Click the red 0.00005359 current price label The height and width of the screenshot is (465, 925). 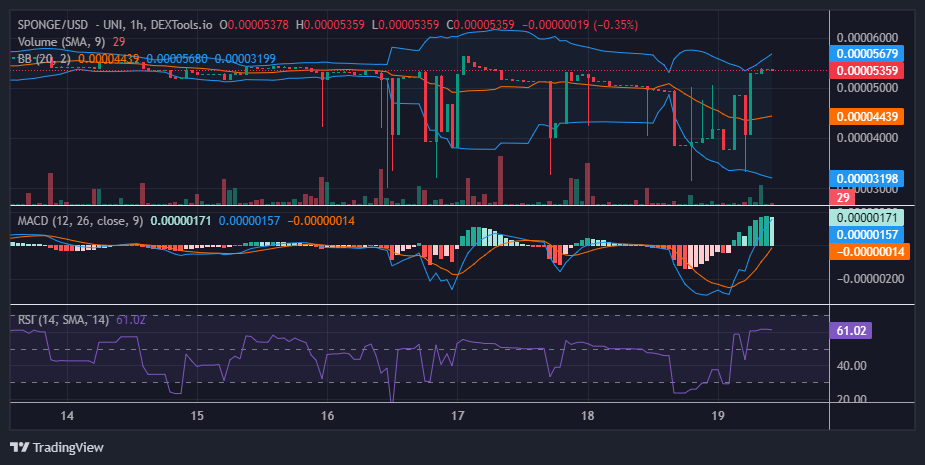pos(867,71)
